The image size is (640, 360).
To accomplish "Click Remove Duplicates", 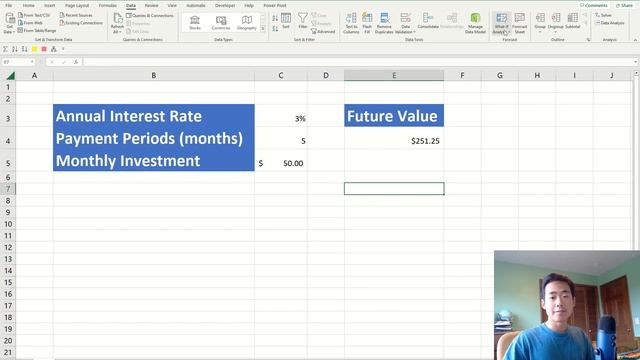I will pos(384,23).
